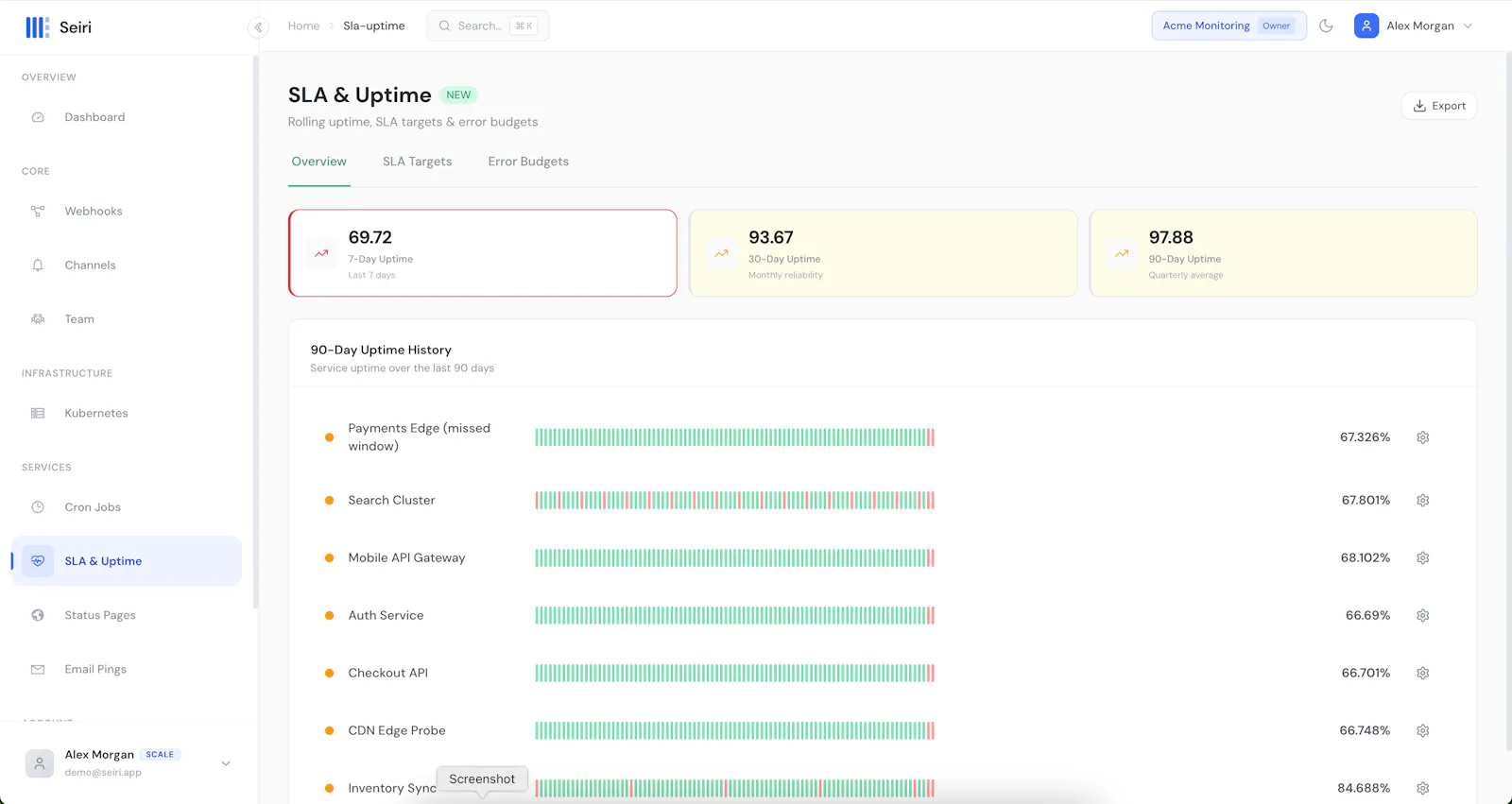Open the Acme Monitoring workspace switcher
1512x804 pixels.
click(1228, 26)
